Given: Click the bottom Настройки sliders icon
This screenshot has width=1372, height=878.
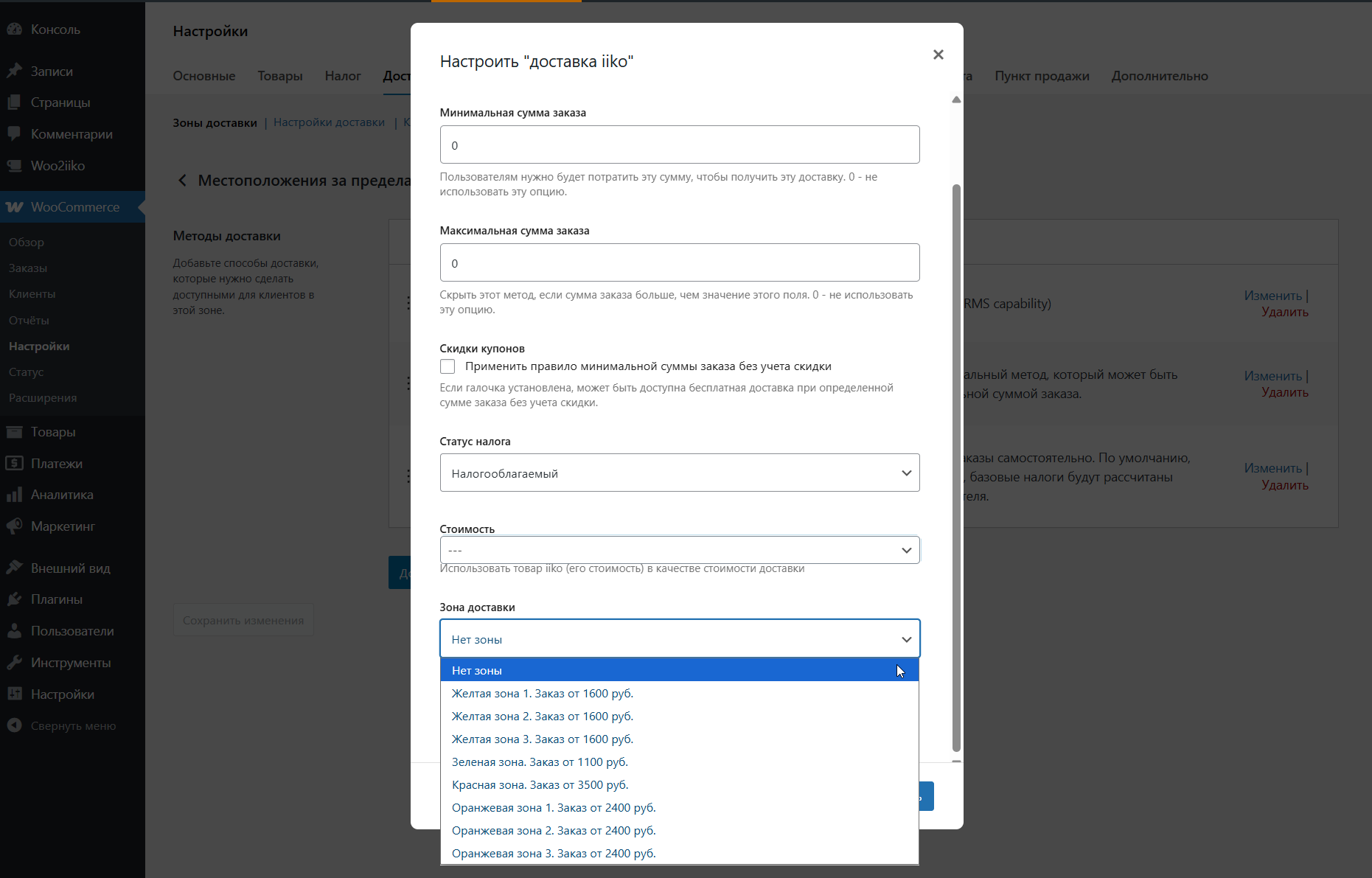Looking at the screenshot, I should click(x=14, y=694).
